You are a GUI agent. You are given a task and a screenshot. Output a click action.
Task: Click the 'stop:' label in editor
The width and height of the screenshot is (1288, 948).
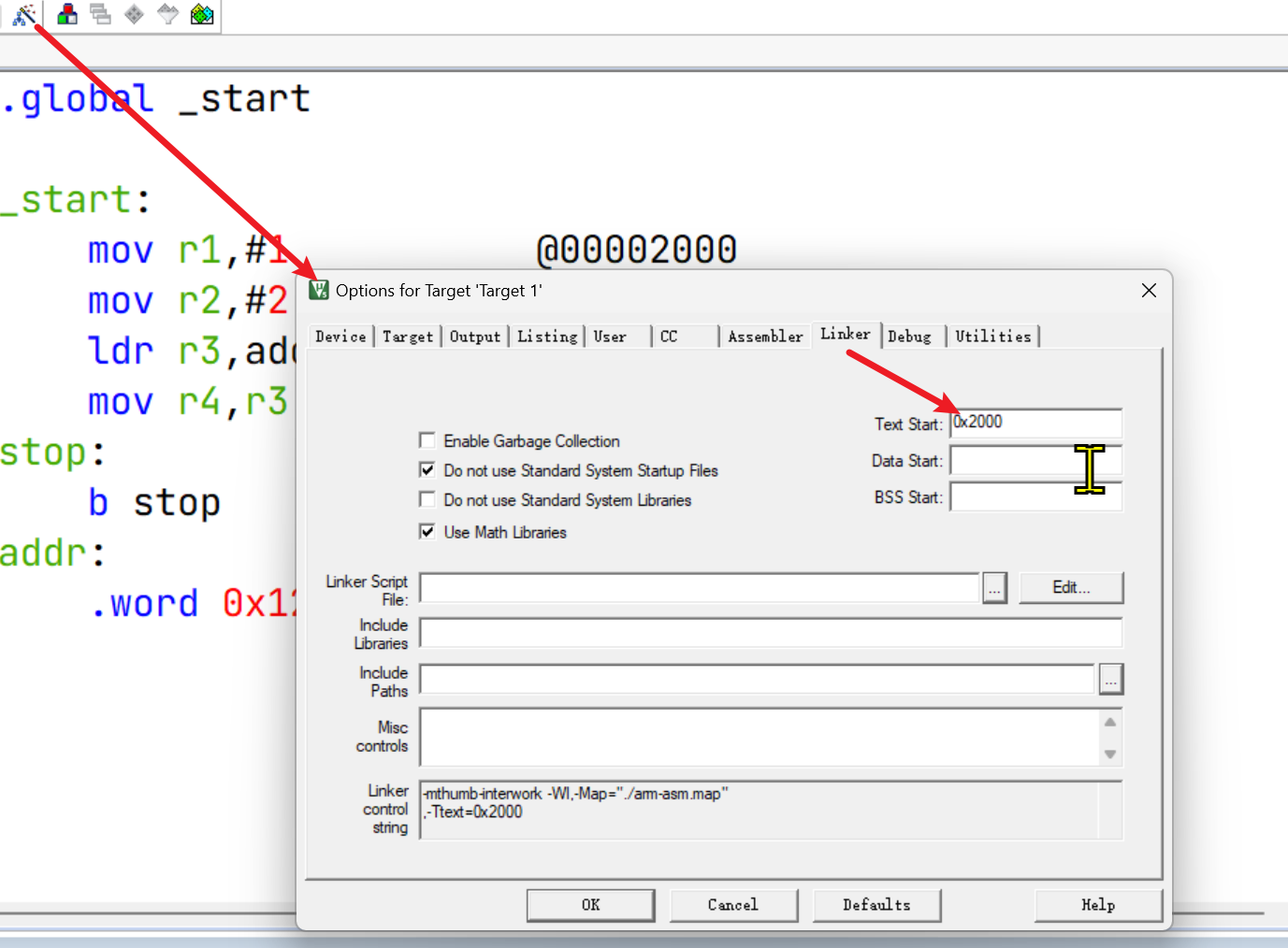[52, 452]
